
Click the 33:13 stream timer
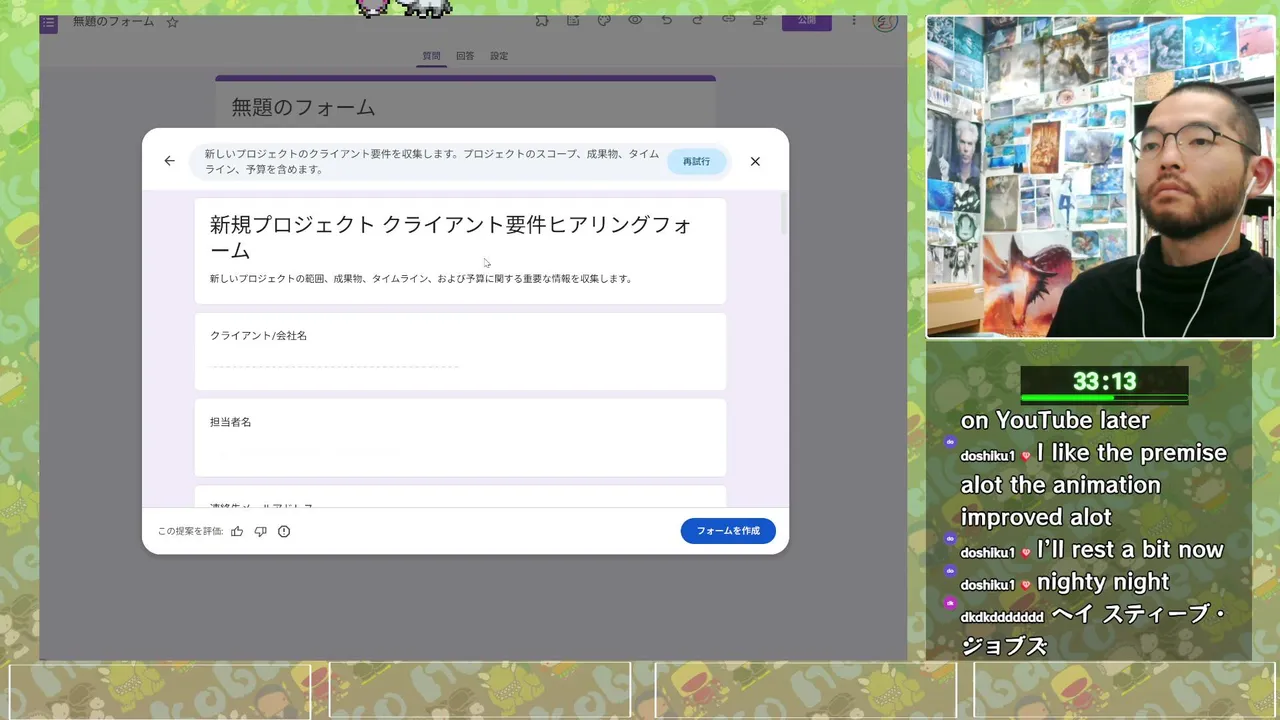[x=1104, y=381]
